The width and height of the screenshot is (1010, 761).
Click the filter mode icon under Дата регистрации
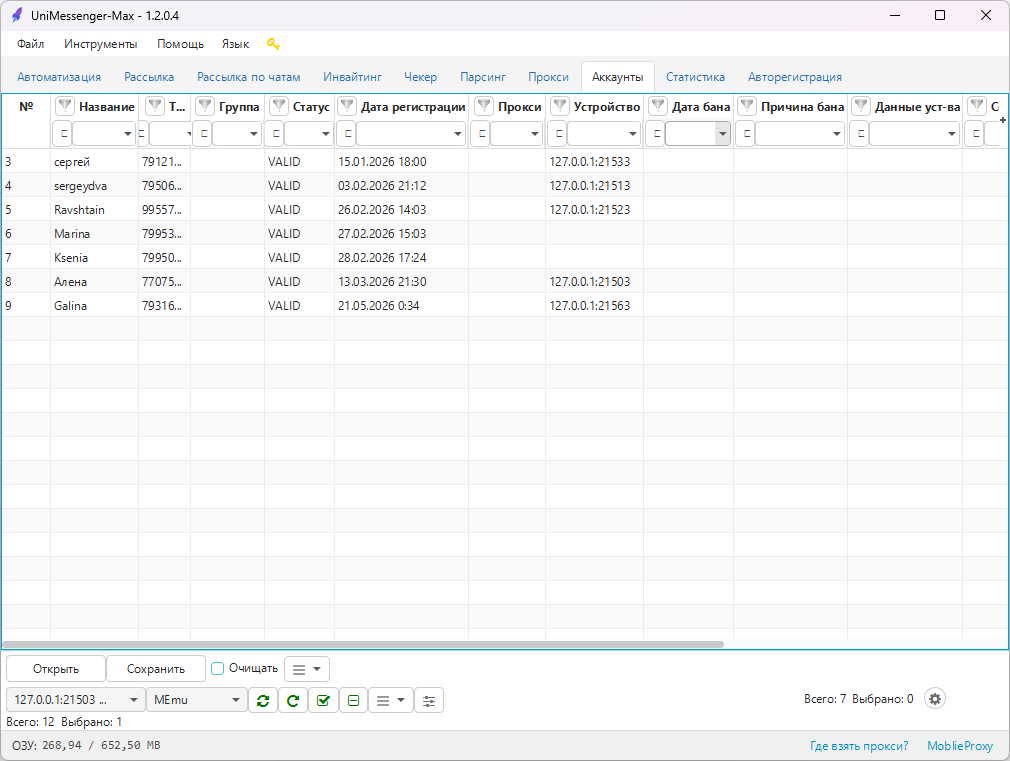pos(347,134)
